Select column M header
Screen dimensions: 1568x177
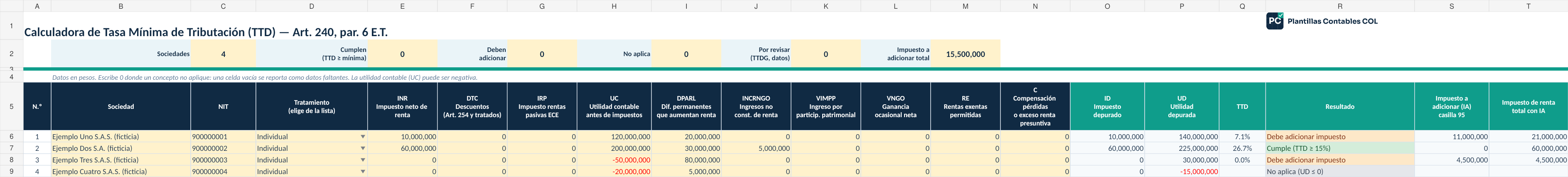[x=966, y=6]
